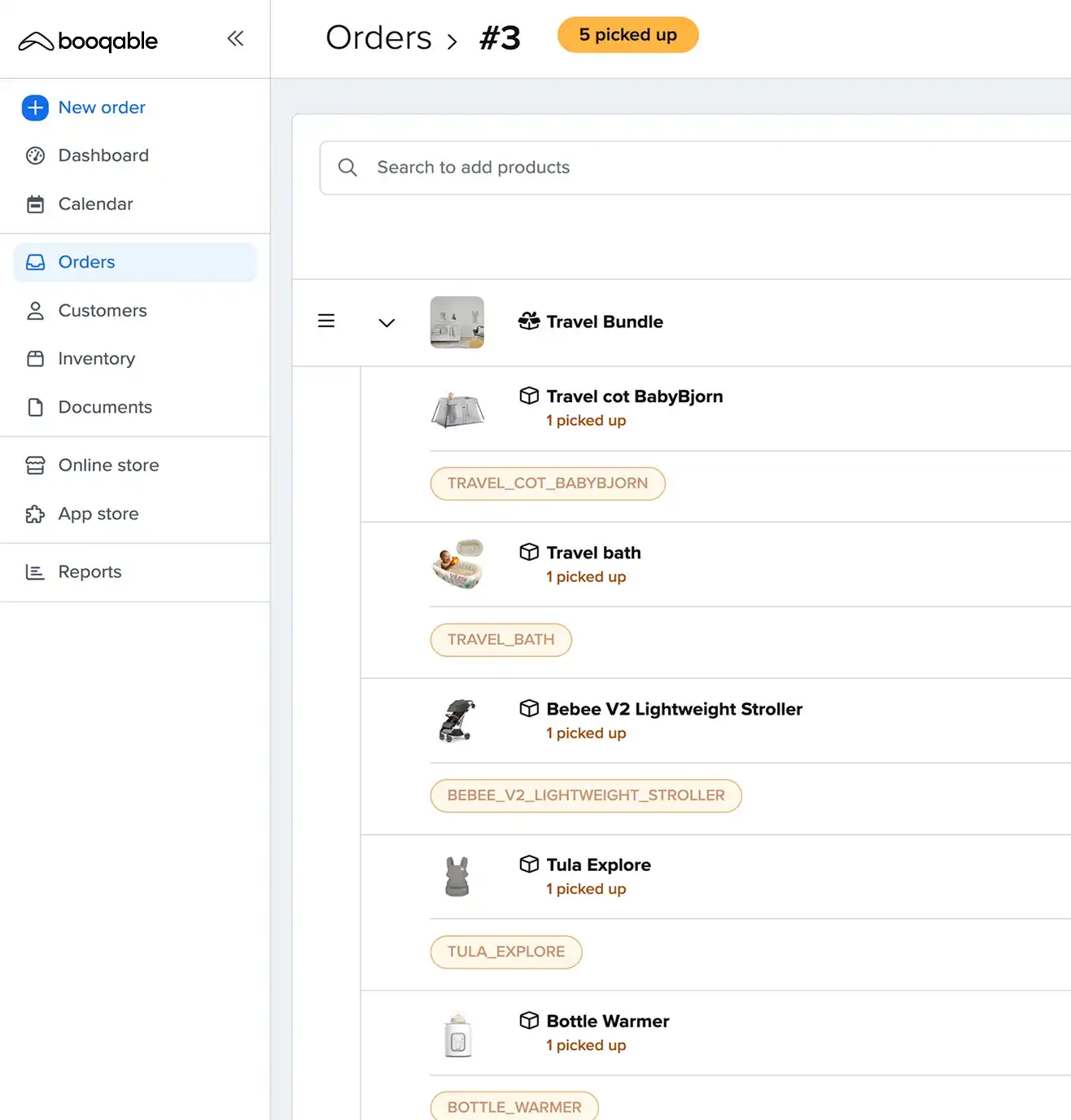The width and height of the screenshot is (1071, 1120).
Task: Collapse the sidebar with double-chevron icon
Action: coord(235,38)
